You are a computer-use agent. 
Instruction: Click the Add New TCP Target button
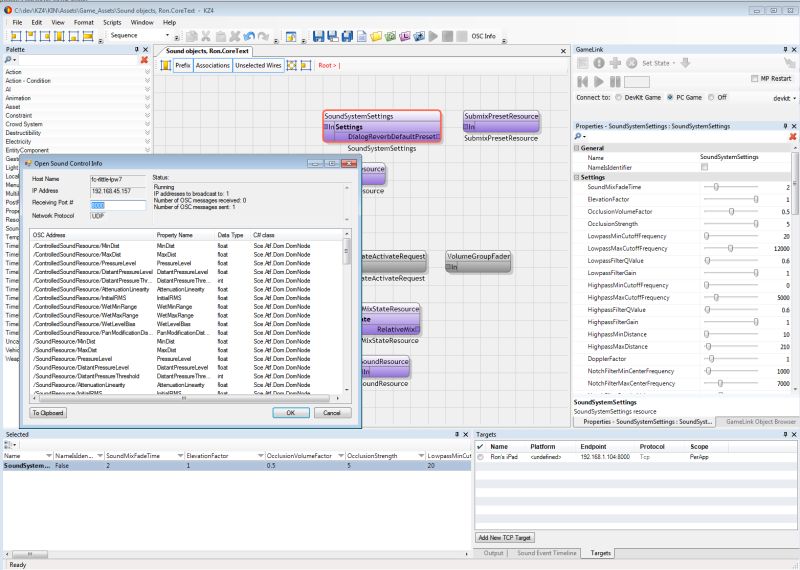point(505,538)
